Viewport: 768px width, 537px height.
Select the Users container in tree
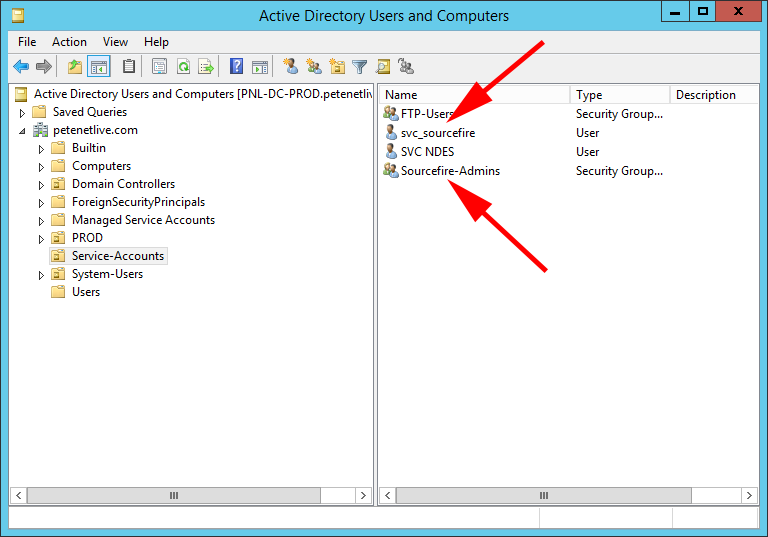[86, 292]
